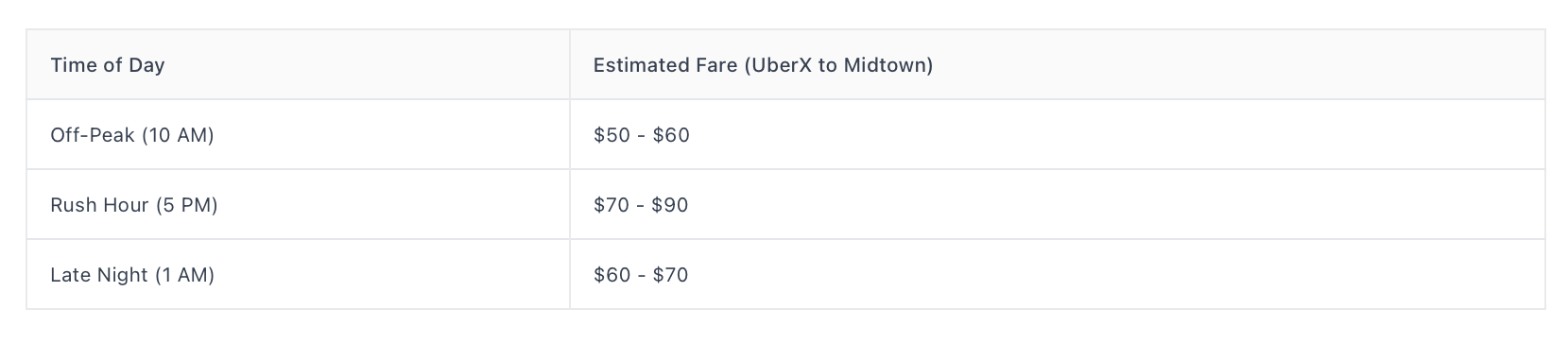1568x343 pixels.
Task: Click the "$70" amount in Late Night row
Action: click(670, 275)
